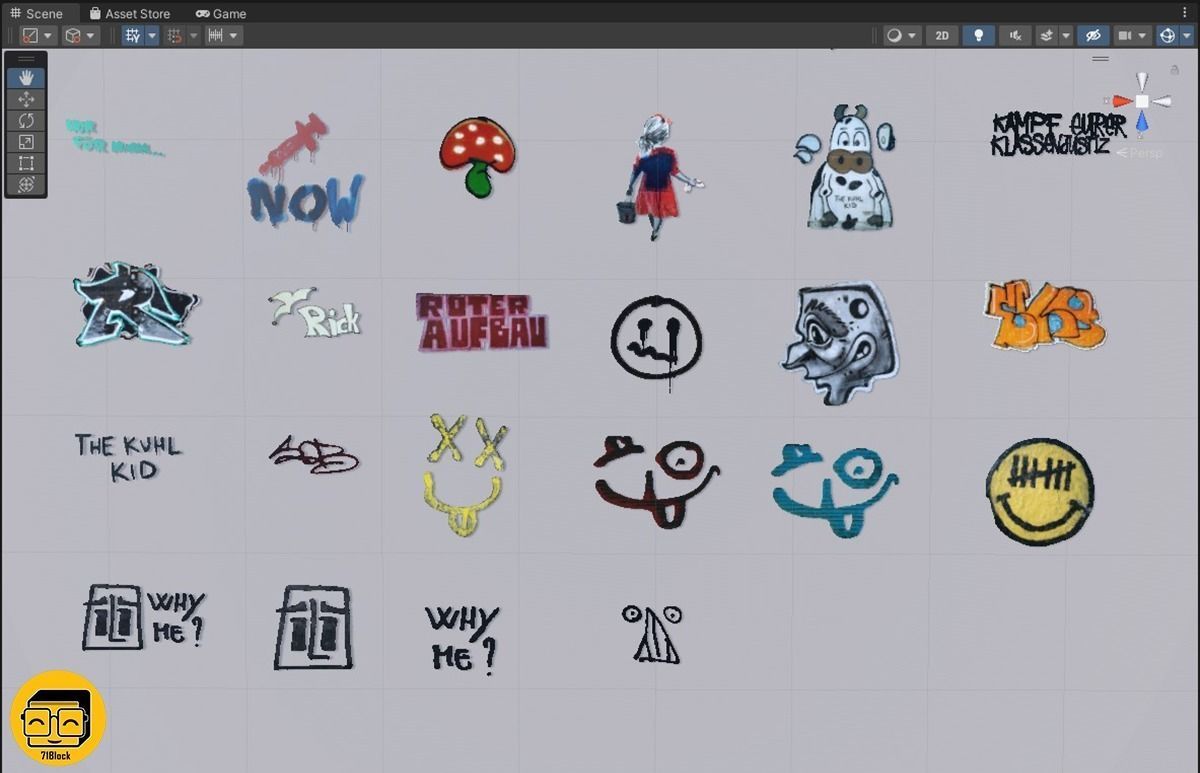Viewport: 1200px width, 773px height.
Task: Click the snap increment ruler icon
Action: [x=215, y=35]
